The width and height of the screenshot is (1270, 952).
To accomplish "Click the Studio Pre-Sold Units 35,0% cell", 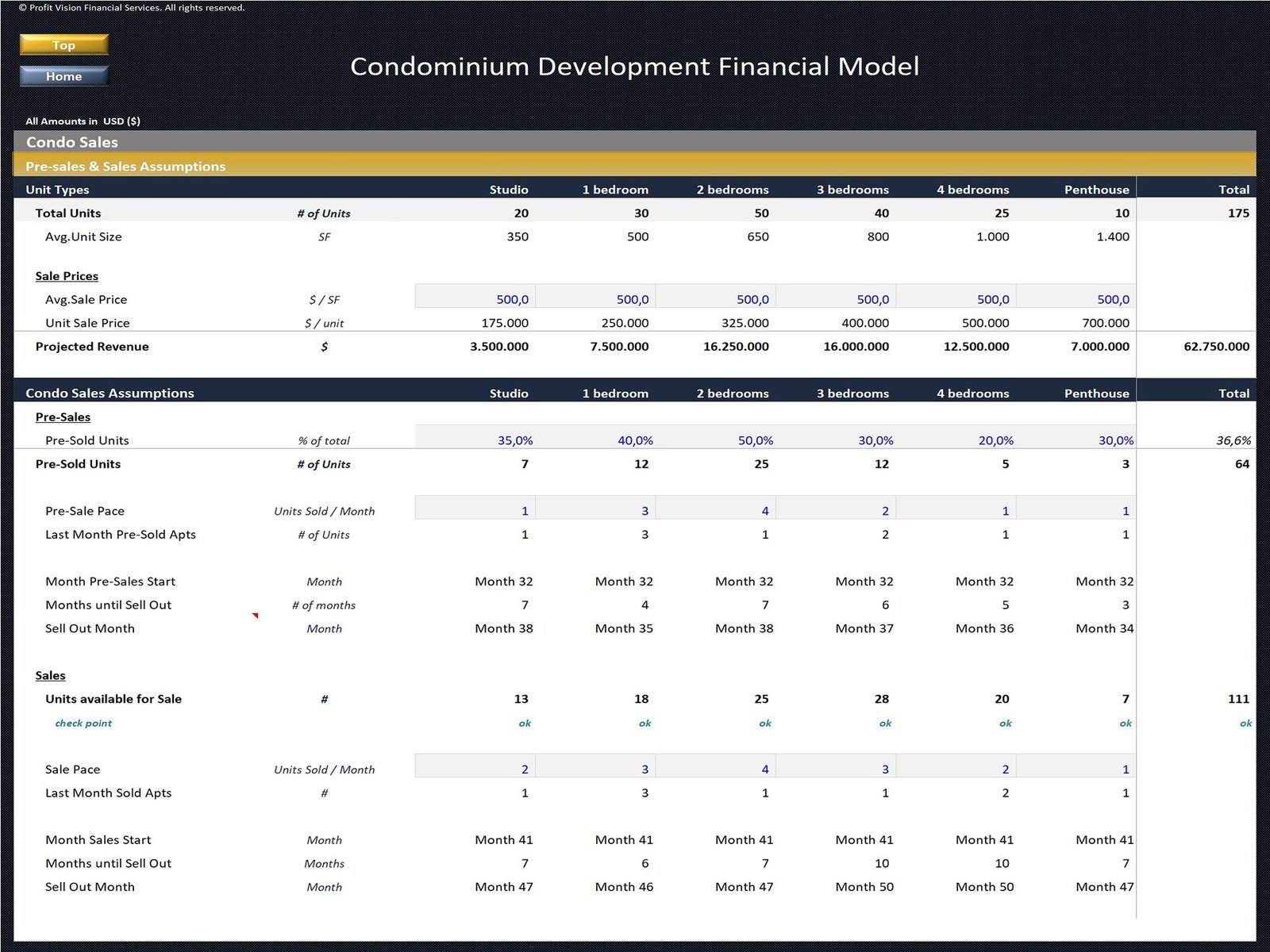I will (475, 440).
